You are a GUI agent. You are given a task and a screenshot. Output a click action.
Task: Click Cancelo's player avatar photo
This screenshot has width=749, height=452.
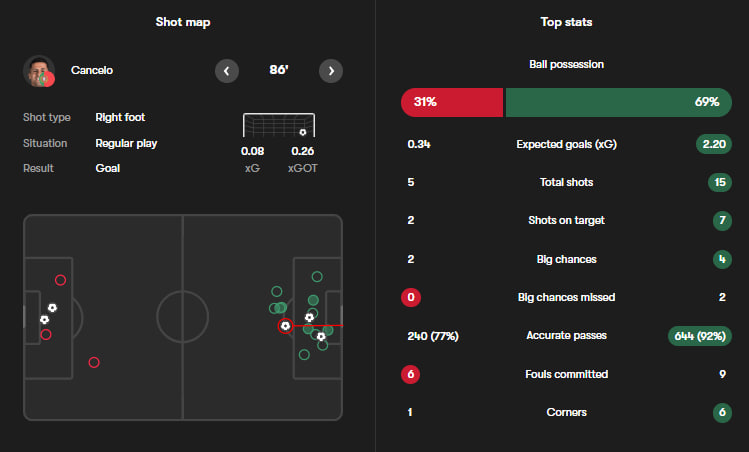(x=39, y=71)
